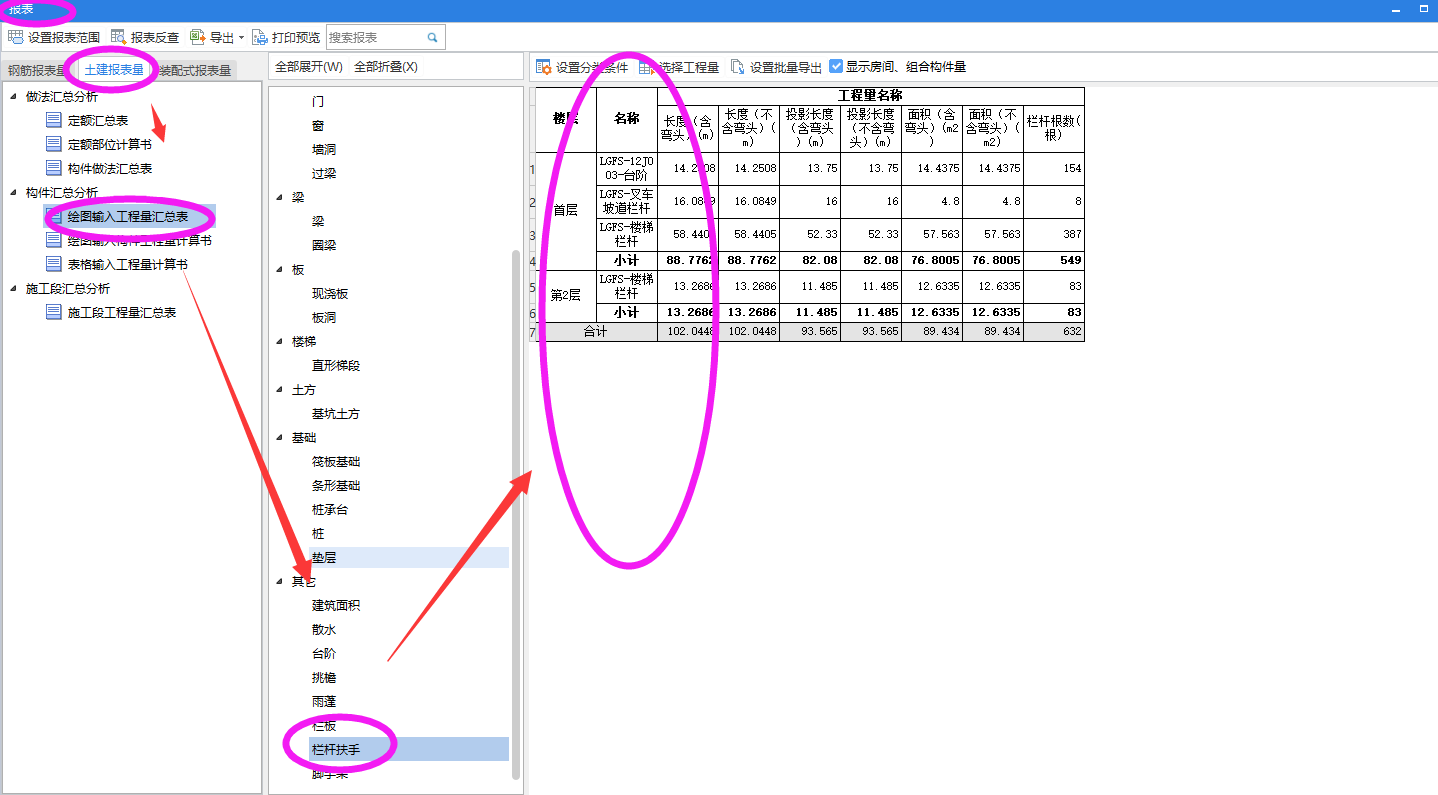Select 桩承台 in the component tree
The image size is (1438, 795).
click(x=330, y=509)
